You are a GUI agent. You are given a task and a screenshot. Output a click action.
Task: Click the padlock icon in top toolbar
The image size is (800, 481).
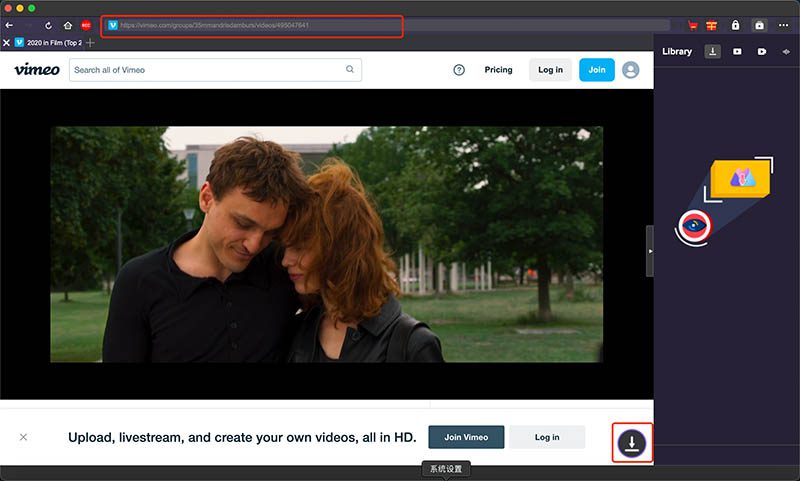[x=735, y=25]
